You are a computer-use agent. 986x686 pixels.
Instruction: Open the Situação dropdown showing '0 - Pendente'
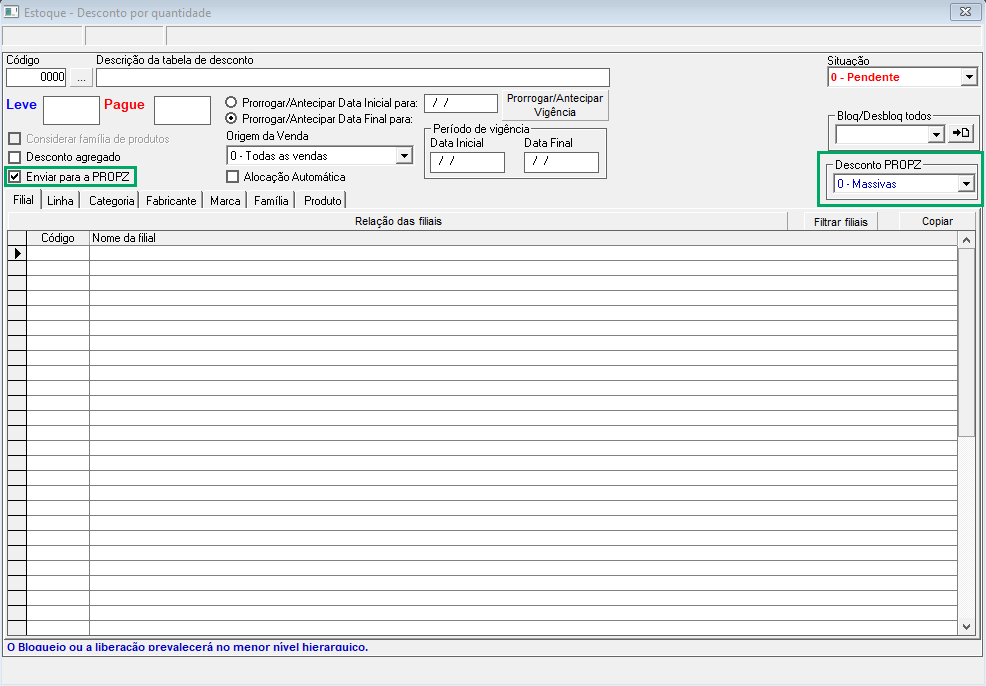click(969, 77)
